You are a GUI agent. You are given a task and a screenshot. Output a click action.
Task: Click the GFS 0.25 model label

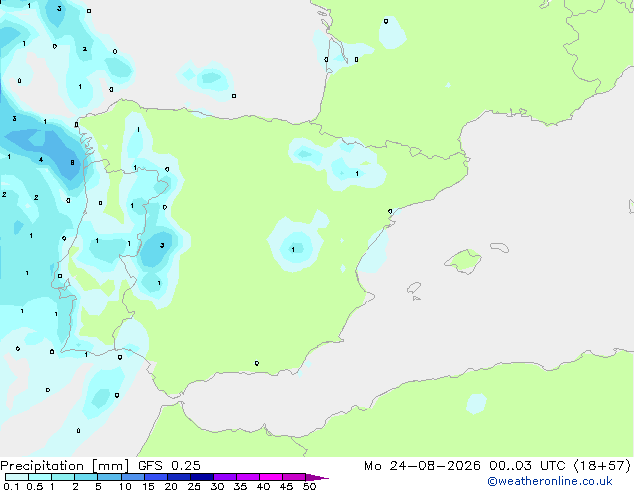point(169,466)
